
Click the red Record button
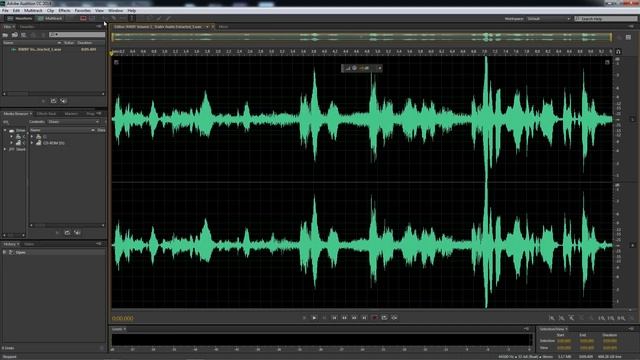pyautogui.click(x=374, y=318)
